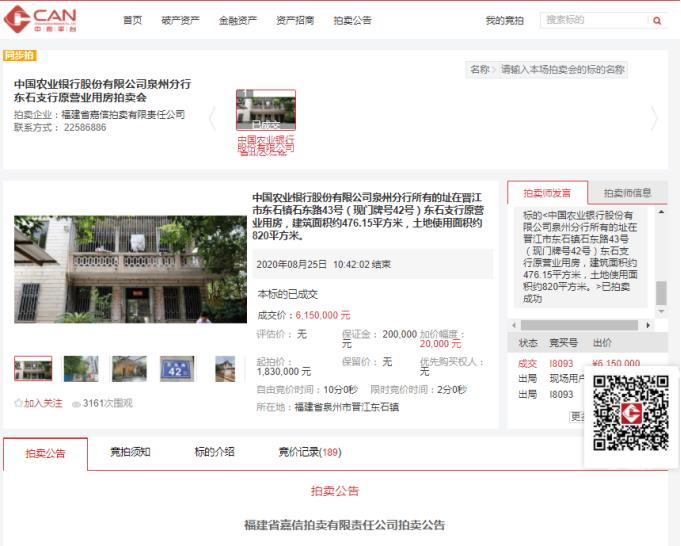
Task: Click the eye icon beside 3161次围观
Action: (x=76, y=404)
